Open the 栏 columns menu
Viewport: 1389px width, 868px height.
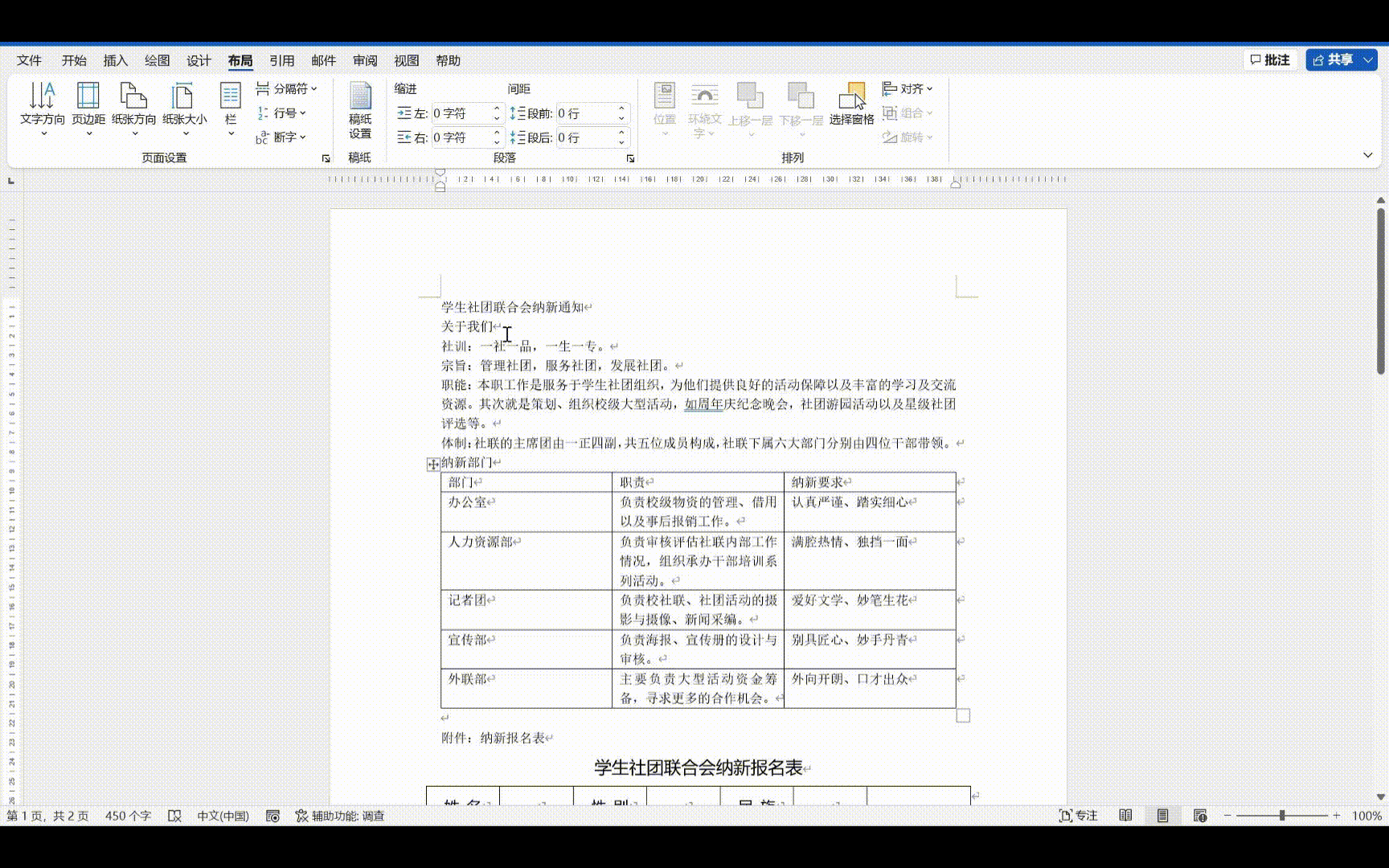[231, 108]
